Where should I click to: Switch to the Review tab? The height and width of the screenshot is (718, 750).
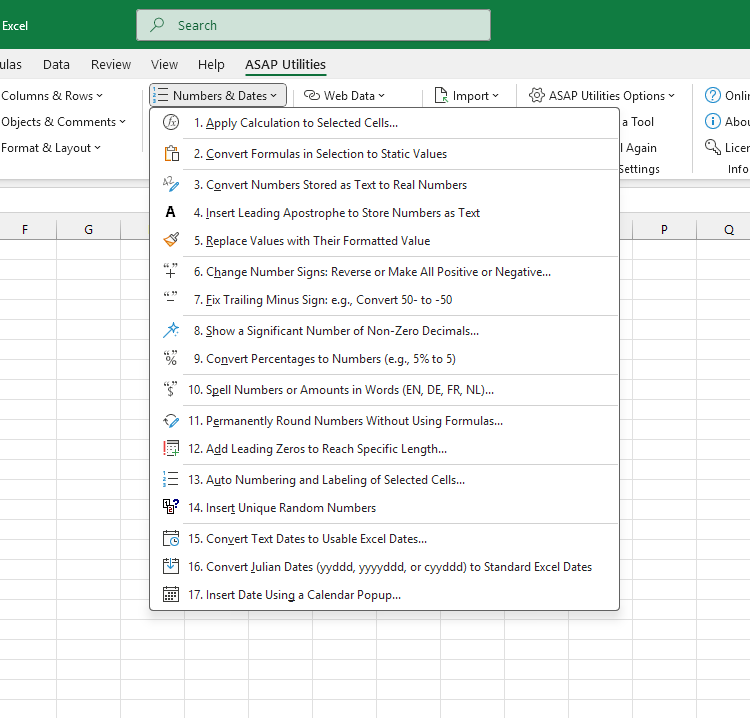click(x=111, y=65)
